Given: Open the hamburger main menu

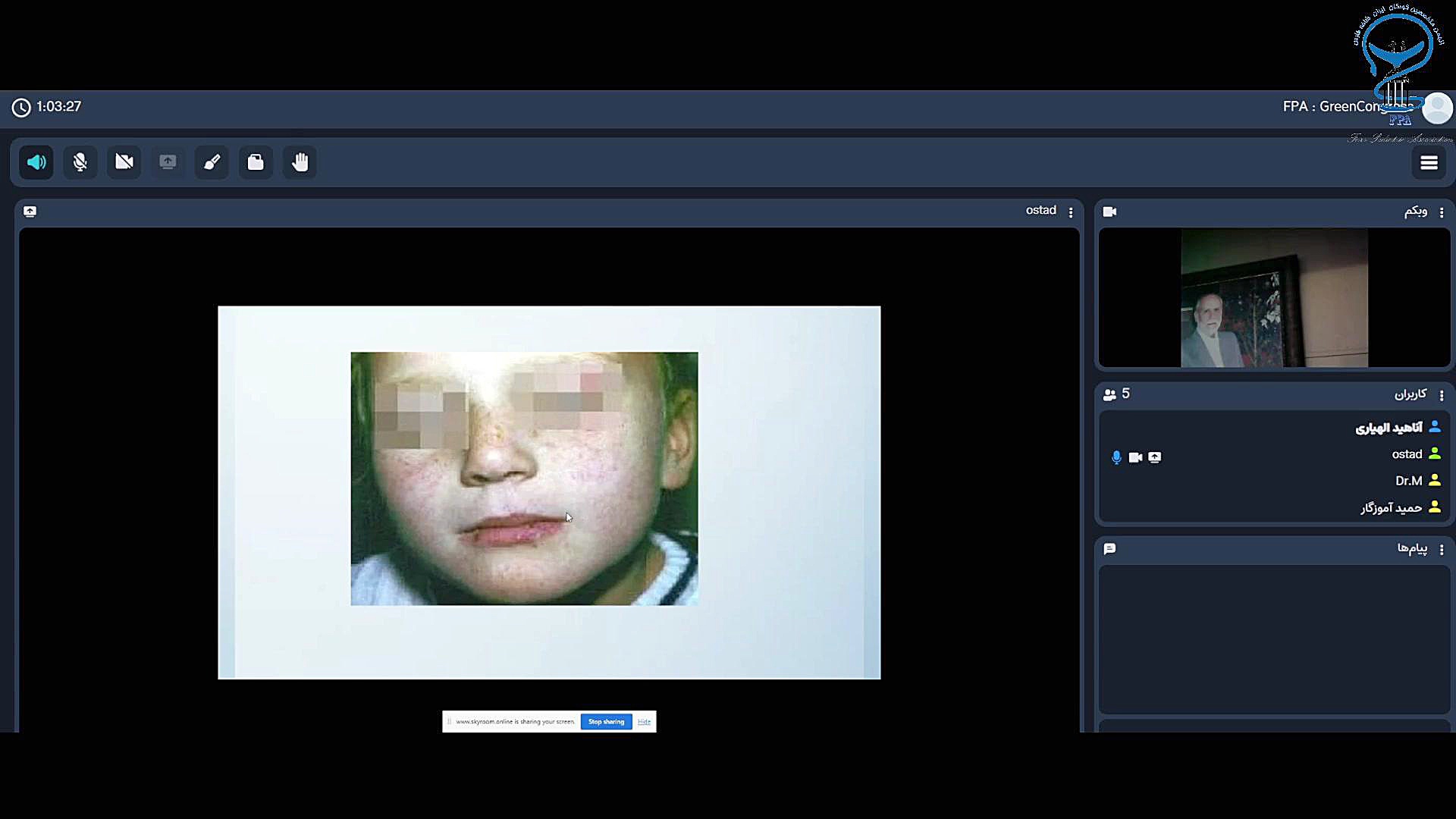Looking at the screenshot, I should click(x=1429, y=163).
